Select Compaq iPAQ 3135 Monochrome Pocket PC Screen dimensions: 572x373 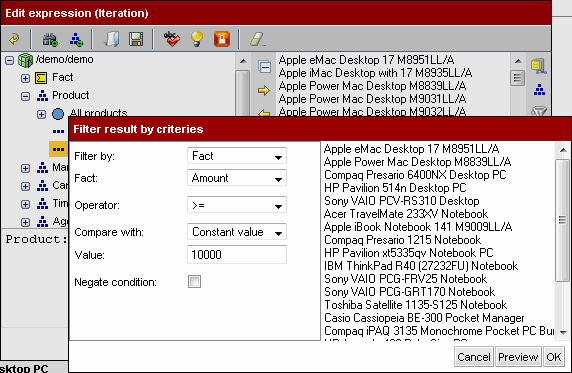(x=439, y=331)
